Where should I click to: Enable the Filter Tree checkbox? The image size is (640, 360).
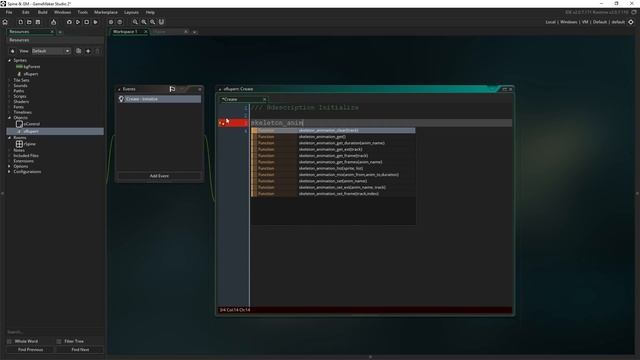(x=59, y=341)
